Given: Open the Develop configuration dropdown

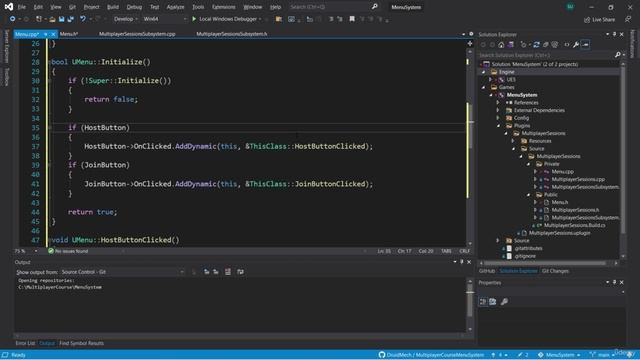Looking at the screenshot, I should [x=125, y=19].
